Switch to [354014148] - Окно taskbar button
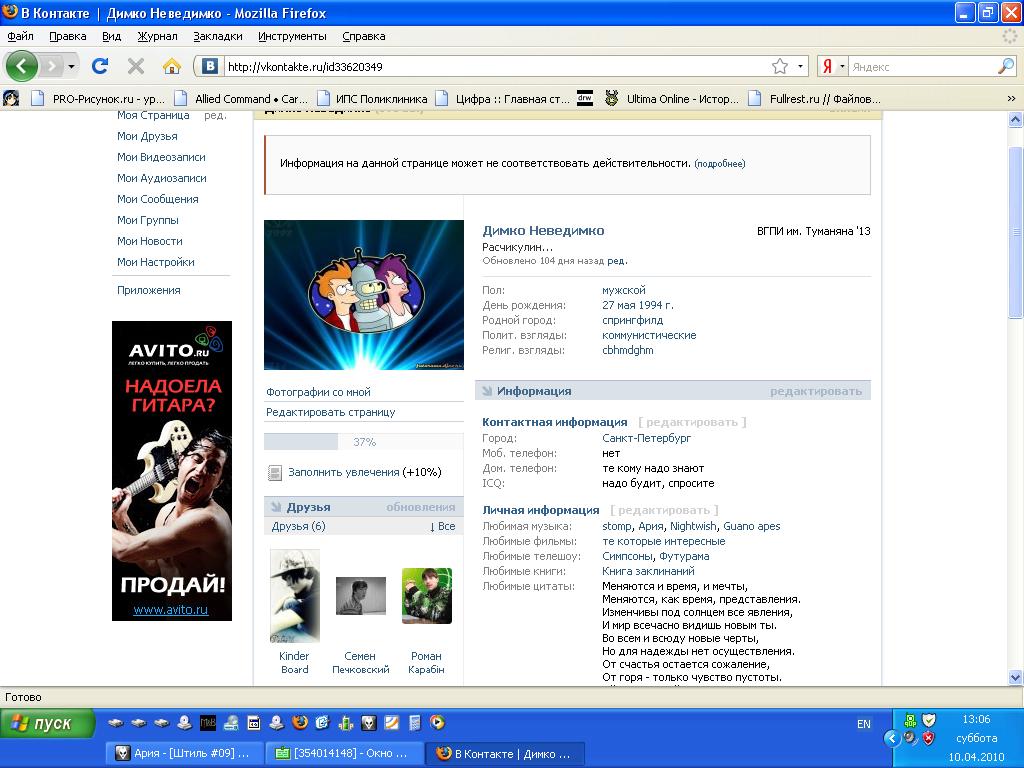The width and height of the screenshot is (1024, 768). click(344, 753)
